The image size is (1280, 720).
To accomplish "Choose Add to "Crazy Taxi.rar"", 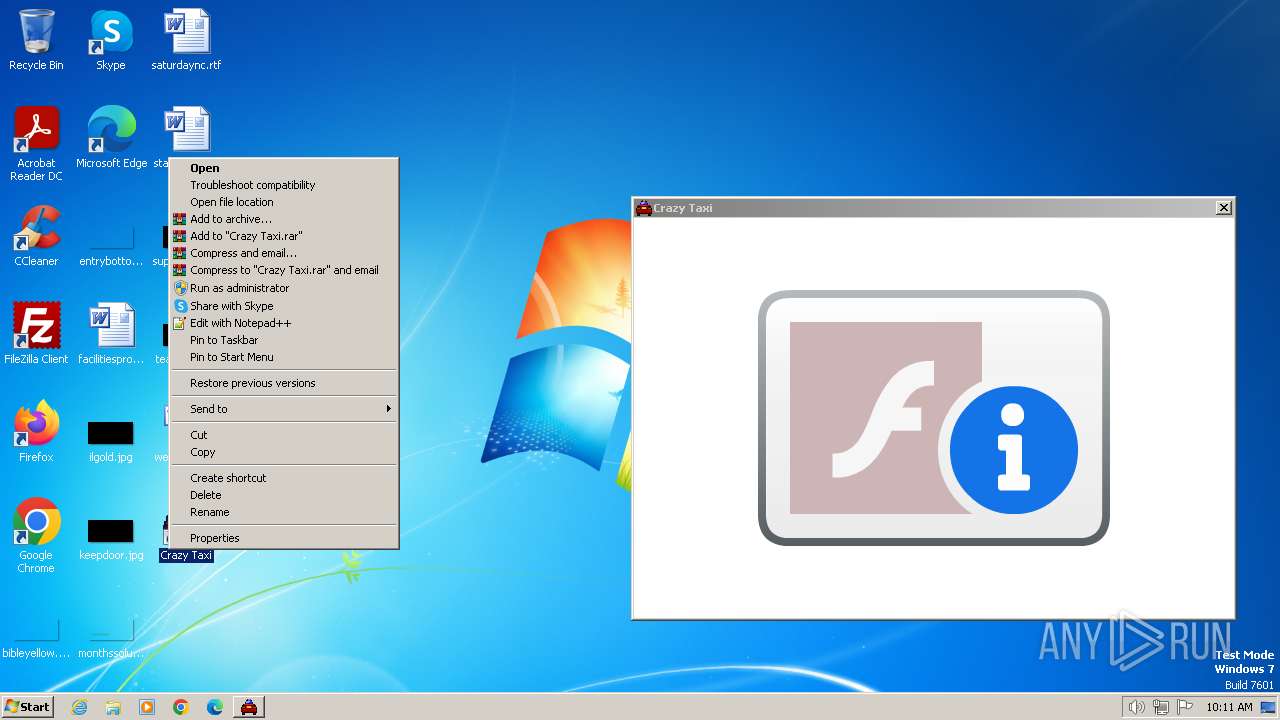I will click(x=284, y=236).
